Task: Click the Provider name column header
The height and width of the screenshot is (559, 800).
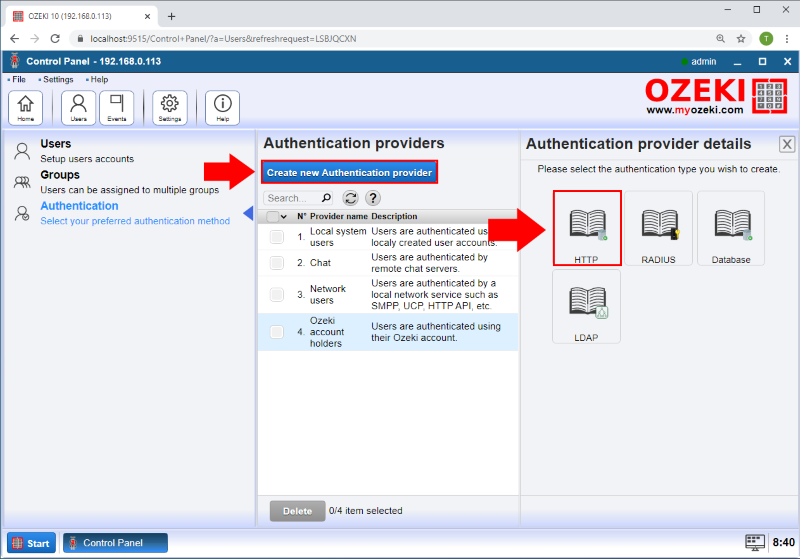Action: click(338, 216)
